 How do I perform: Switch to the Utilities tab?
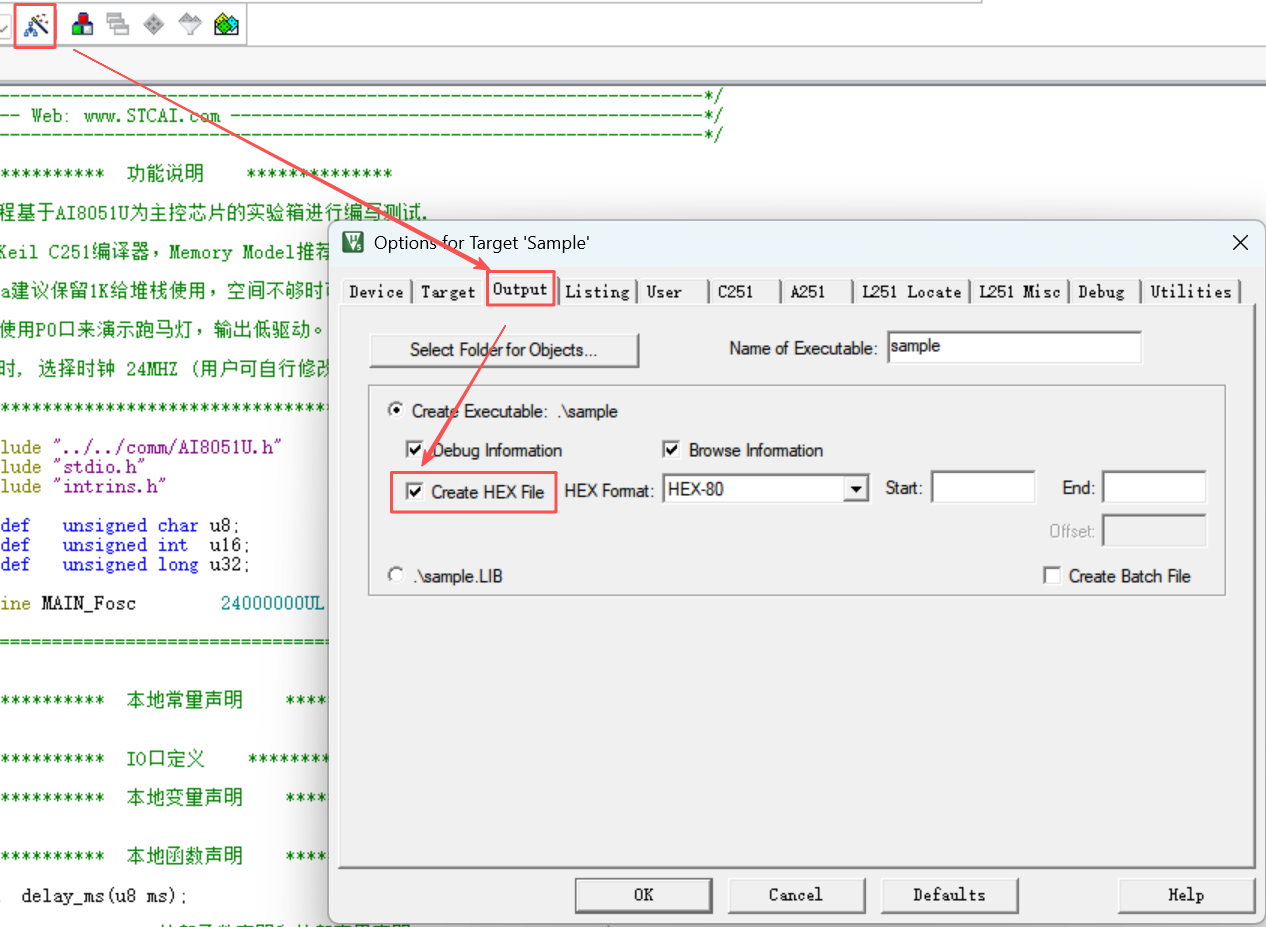click(x=1191, y=291)
